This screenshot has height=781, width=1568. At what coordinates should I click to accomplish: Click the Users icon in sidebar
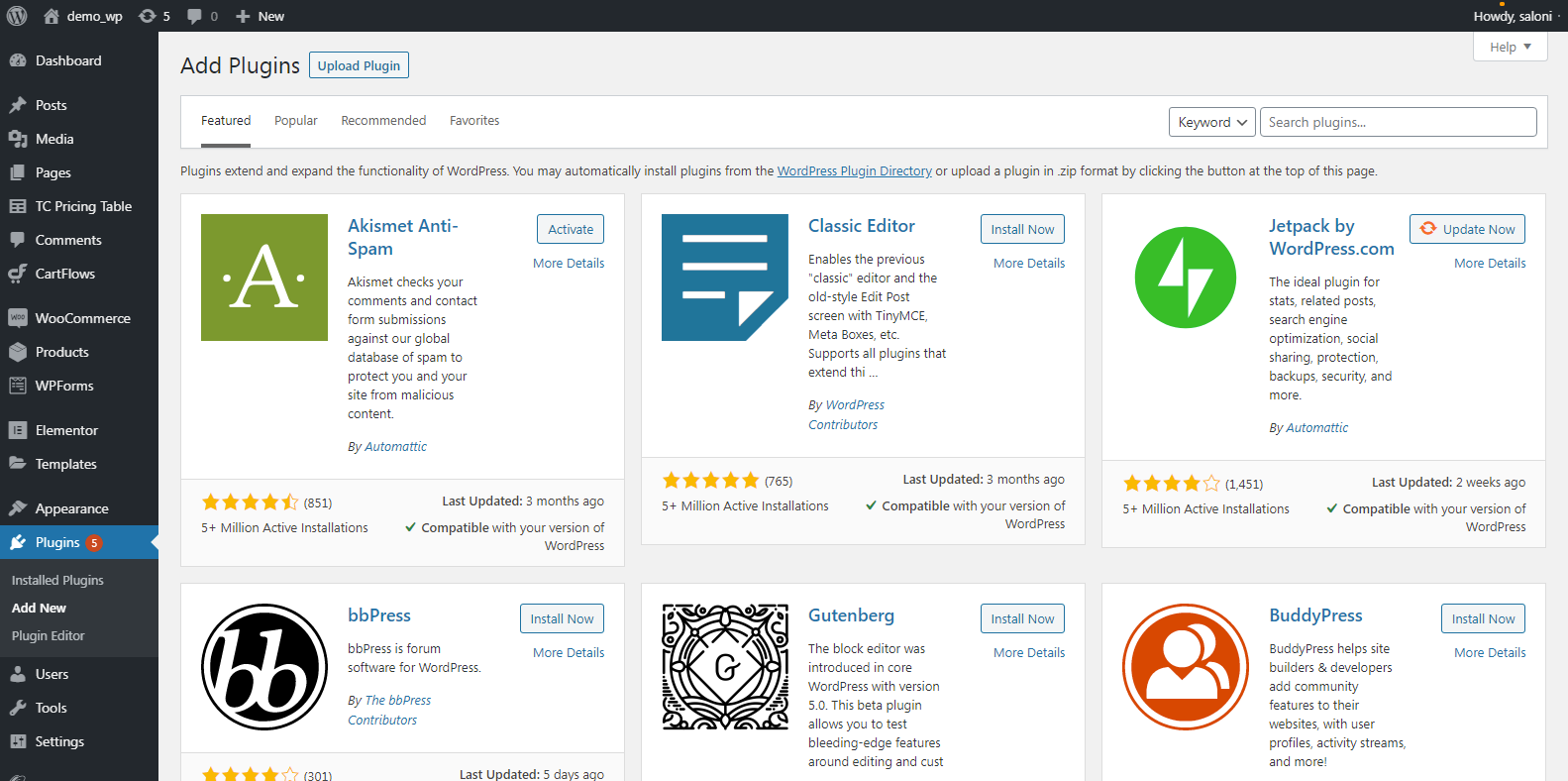(x=18, y=674)
